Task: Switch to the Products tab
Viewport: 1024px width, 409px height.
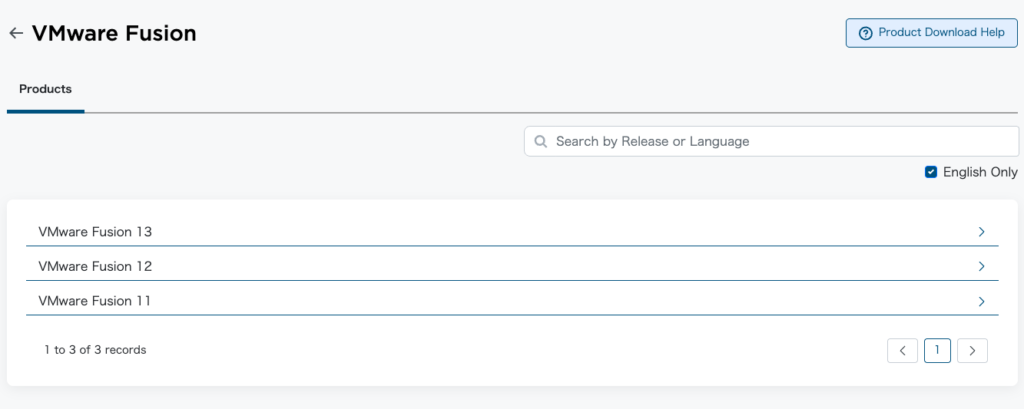Action: click(45, 89)
